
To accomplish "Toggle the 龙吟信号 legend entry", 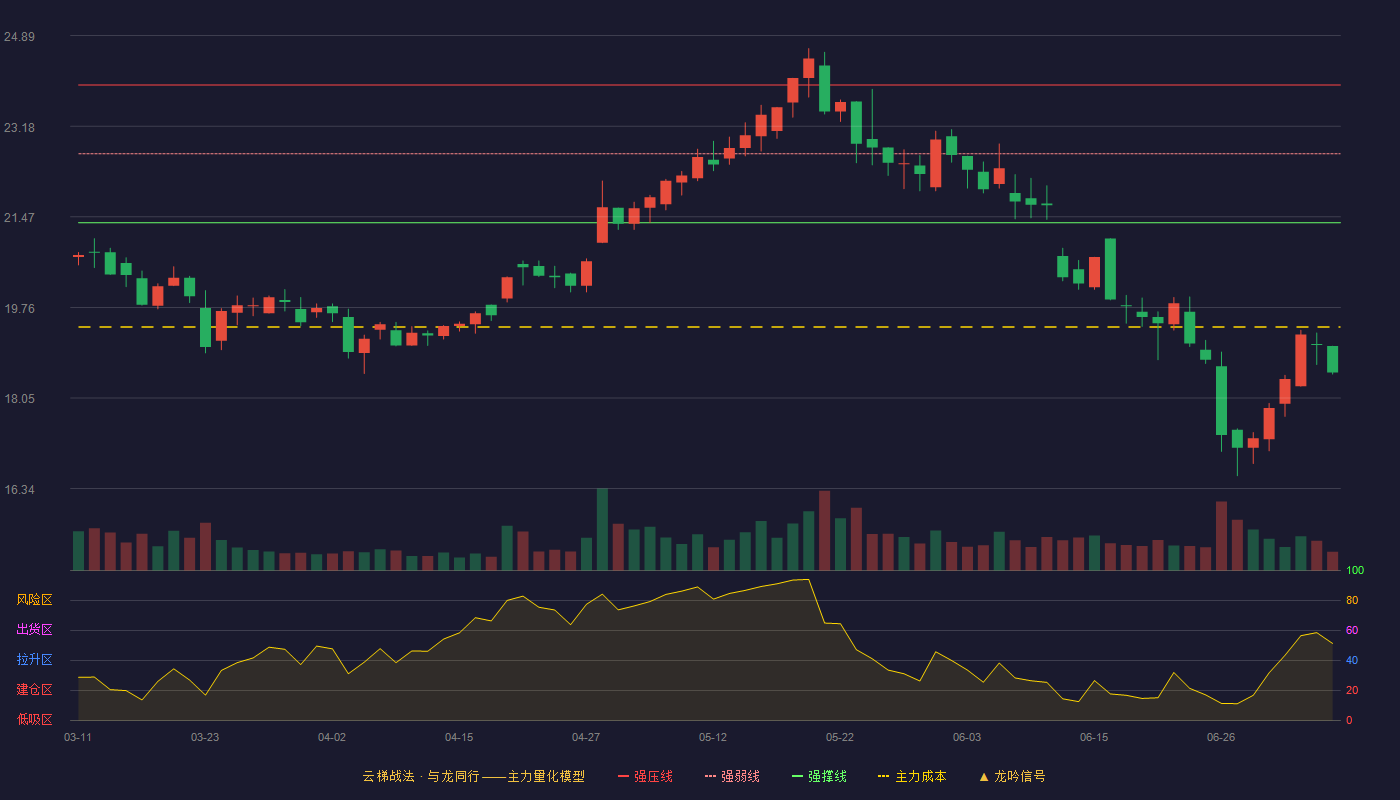I will 1012,776.
